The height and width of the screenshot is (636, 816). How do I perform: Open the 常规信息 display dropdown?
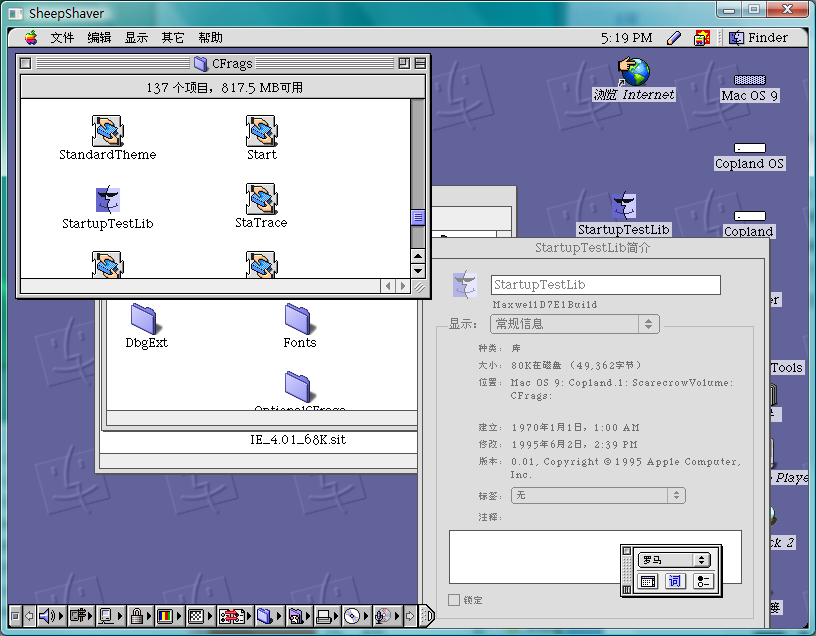[x=574, y=324]
